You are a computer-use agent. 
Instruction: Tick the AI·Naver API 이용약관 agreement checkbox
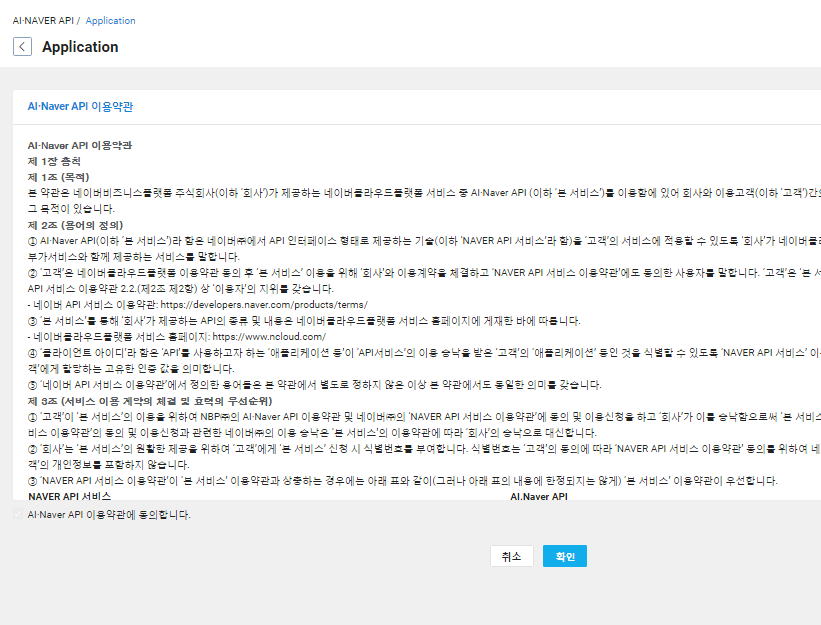tap(18, 515)
